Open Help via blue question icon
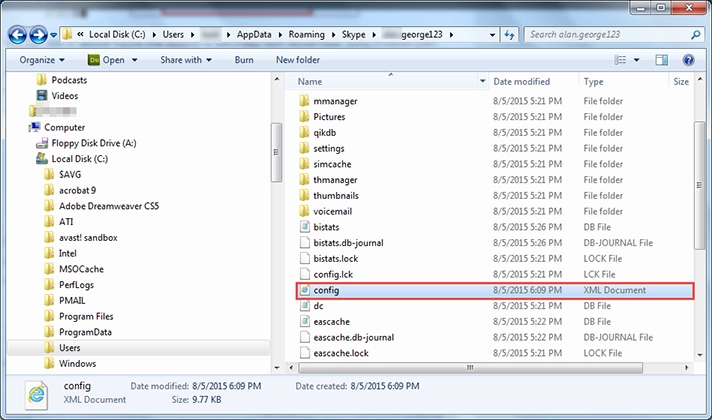 click(x=688, y=60)
